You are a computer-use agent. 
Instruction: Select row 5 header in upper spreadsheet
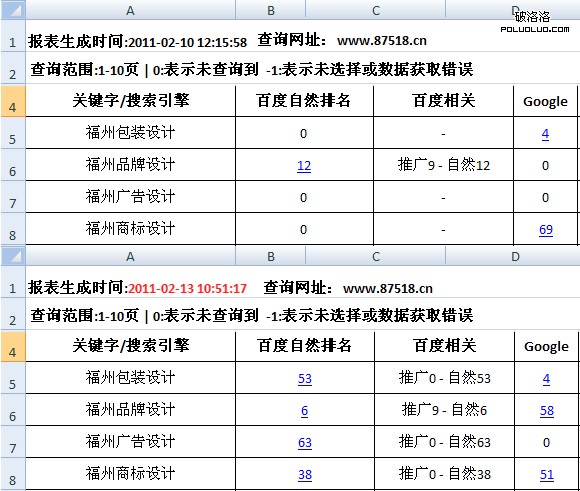point(13,133)
